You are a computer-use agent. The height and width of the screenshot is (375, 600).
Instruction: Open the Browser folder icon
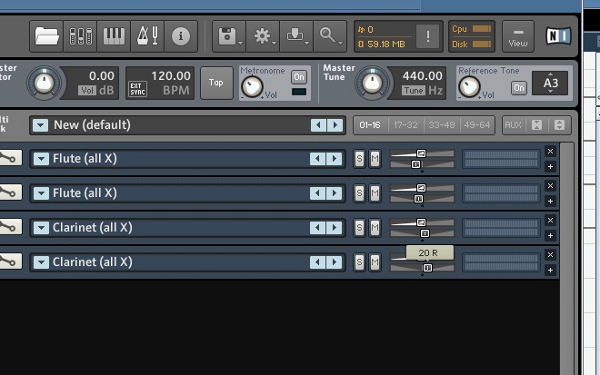47,36
